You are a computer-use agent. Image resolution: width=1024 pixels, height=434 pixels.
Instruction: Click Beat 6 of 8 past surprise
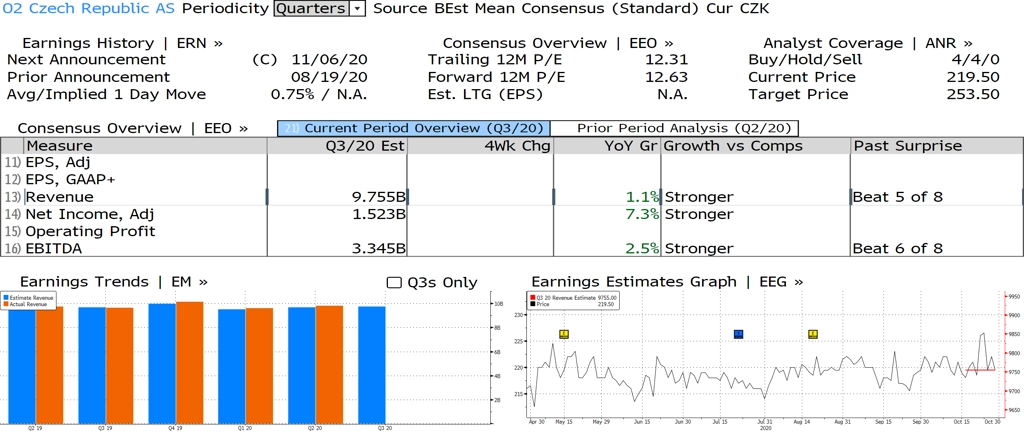click(898, 249)
